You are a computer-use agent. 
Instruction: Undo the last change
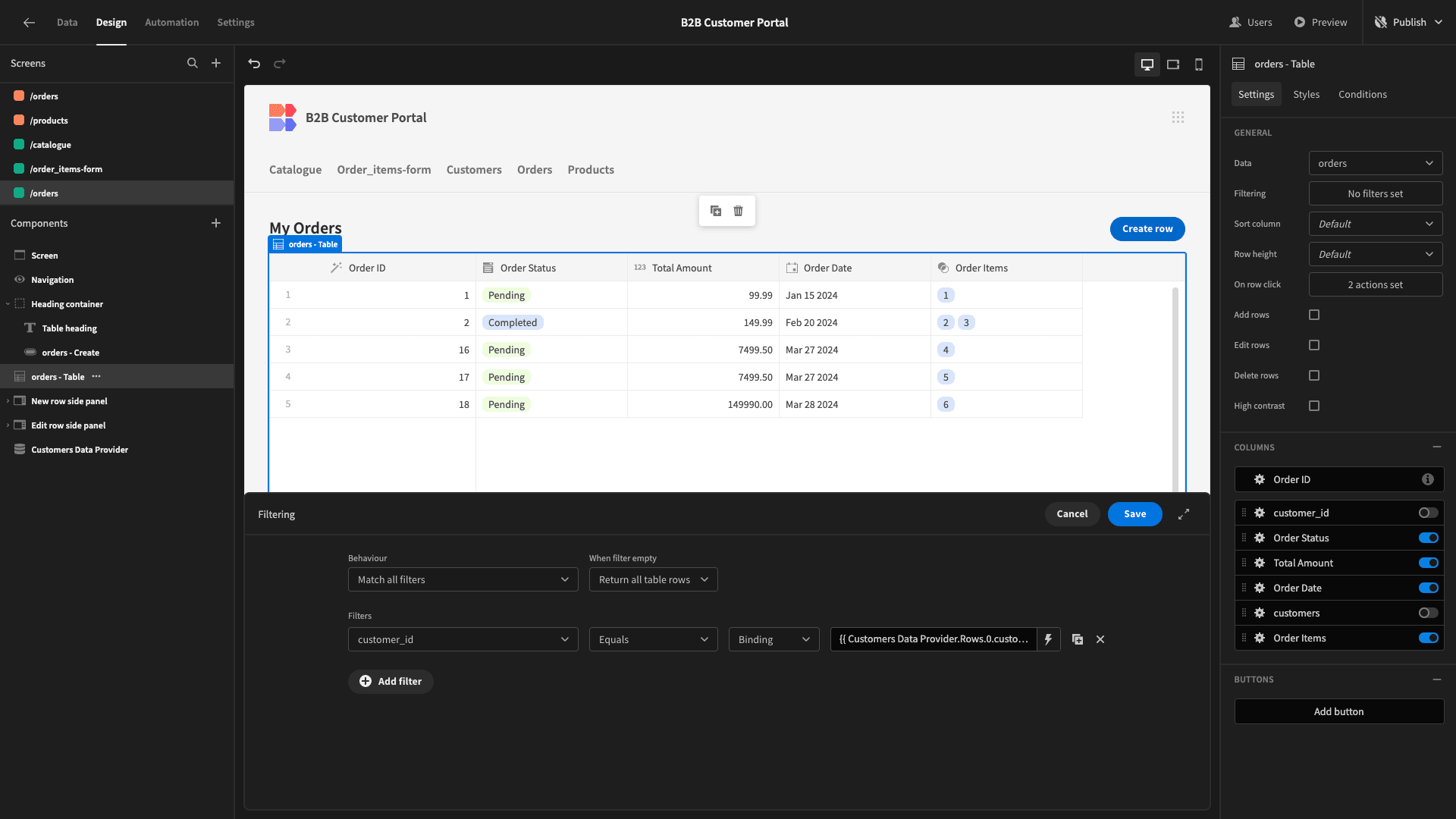tap(254, 64)
